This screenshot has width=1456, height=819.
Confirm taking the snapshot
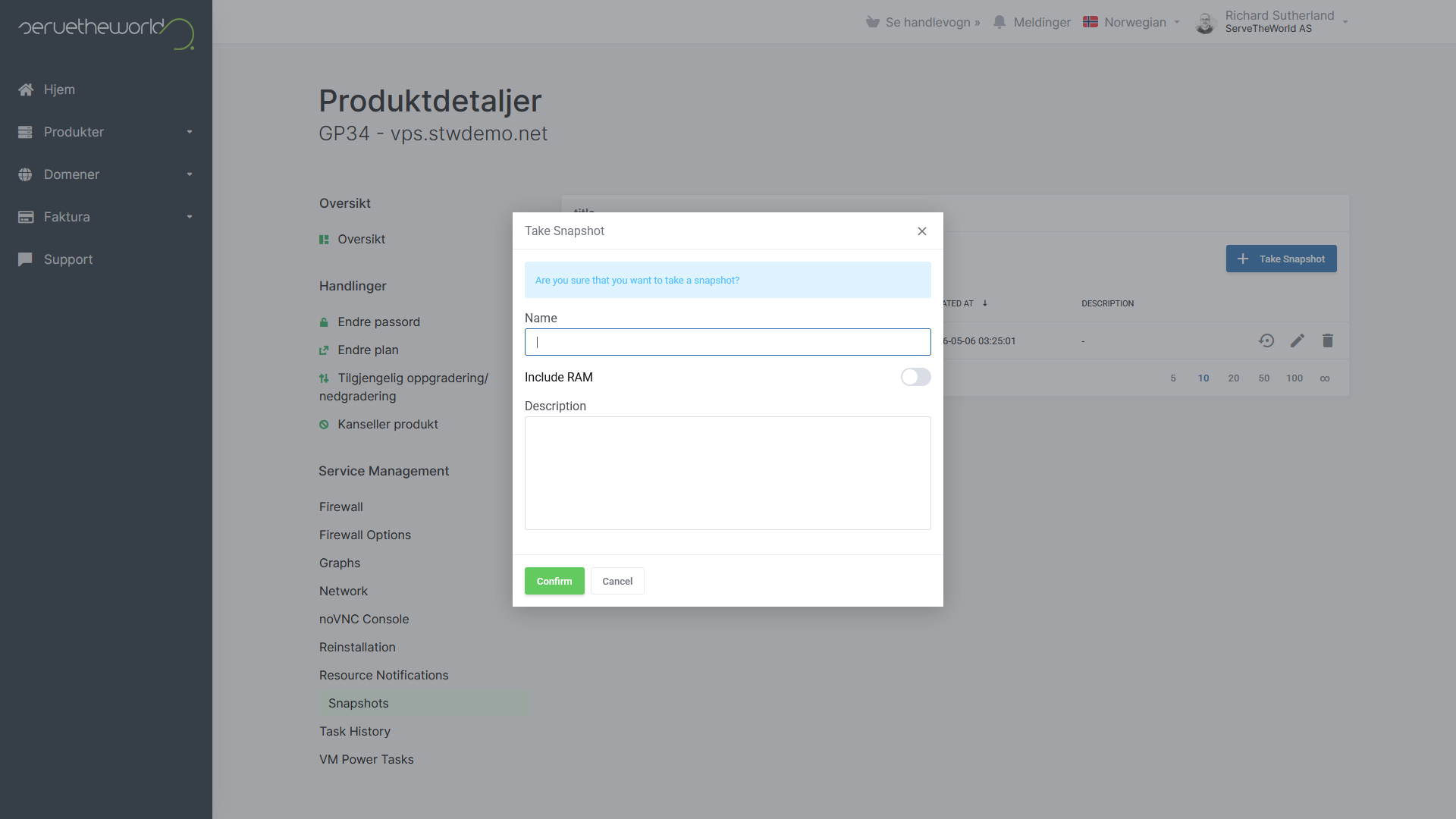tap(554, 581)
